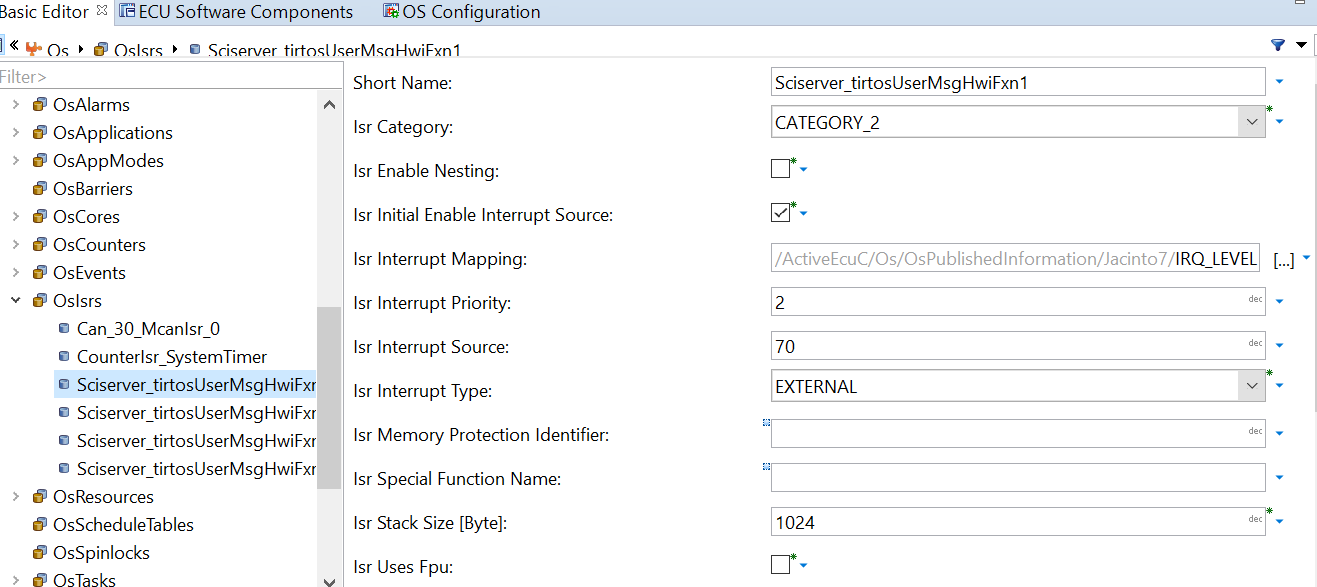Click the Os breadcrumb icon
The width and height of the screenshot is (1317, 587).
[x=34, y=49]
